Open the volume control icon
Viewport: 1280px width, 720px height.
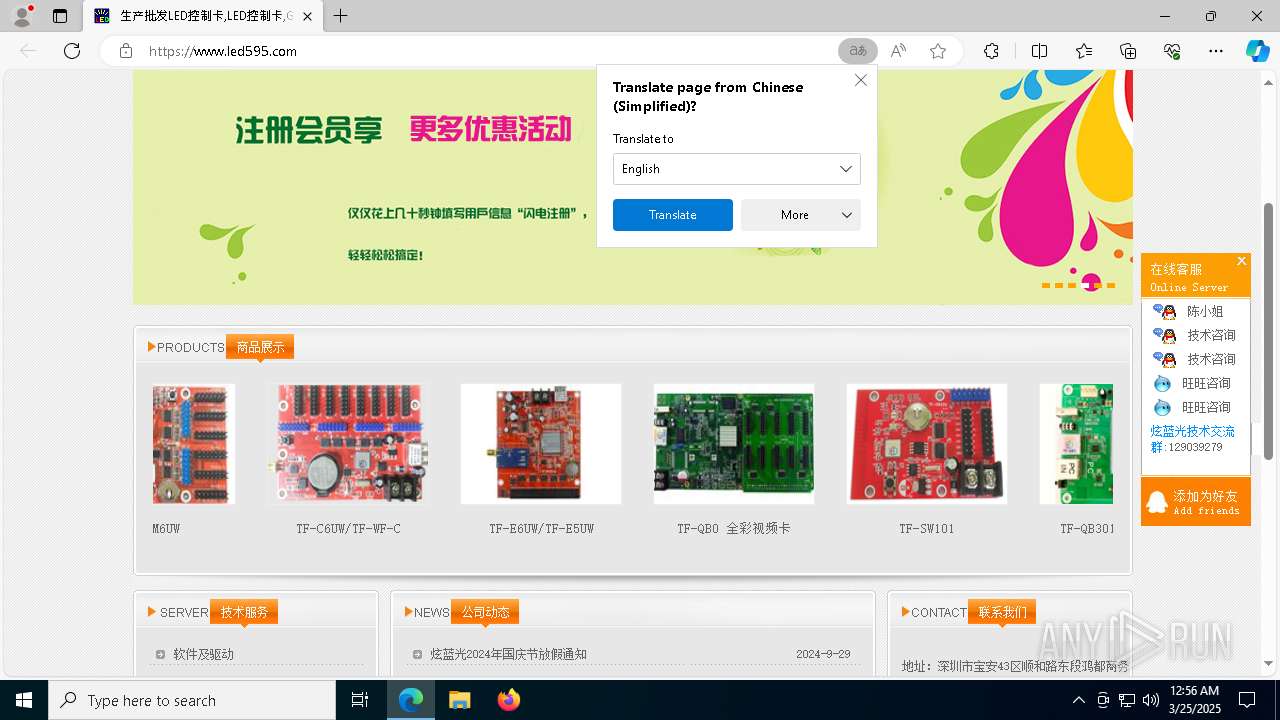(1151, 700)
